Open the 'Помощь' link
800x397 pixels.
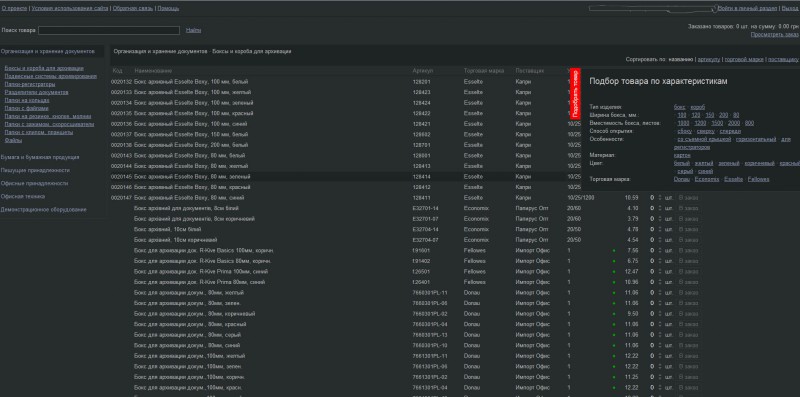click(168, 9)
